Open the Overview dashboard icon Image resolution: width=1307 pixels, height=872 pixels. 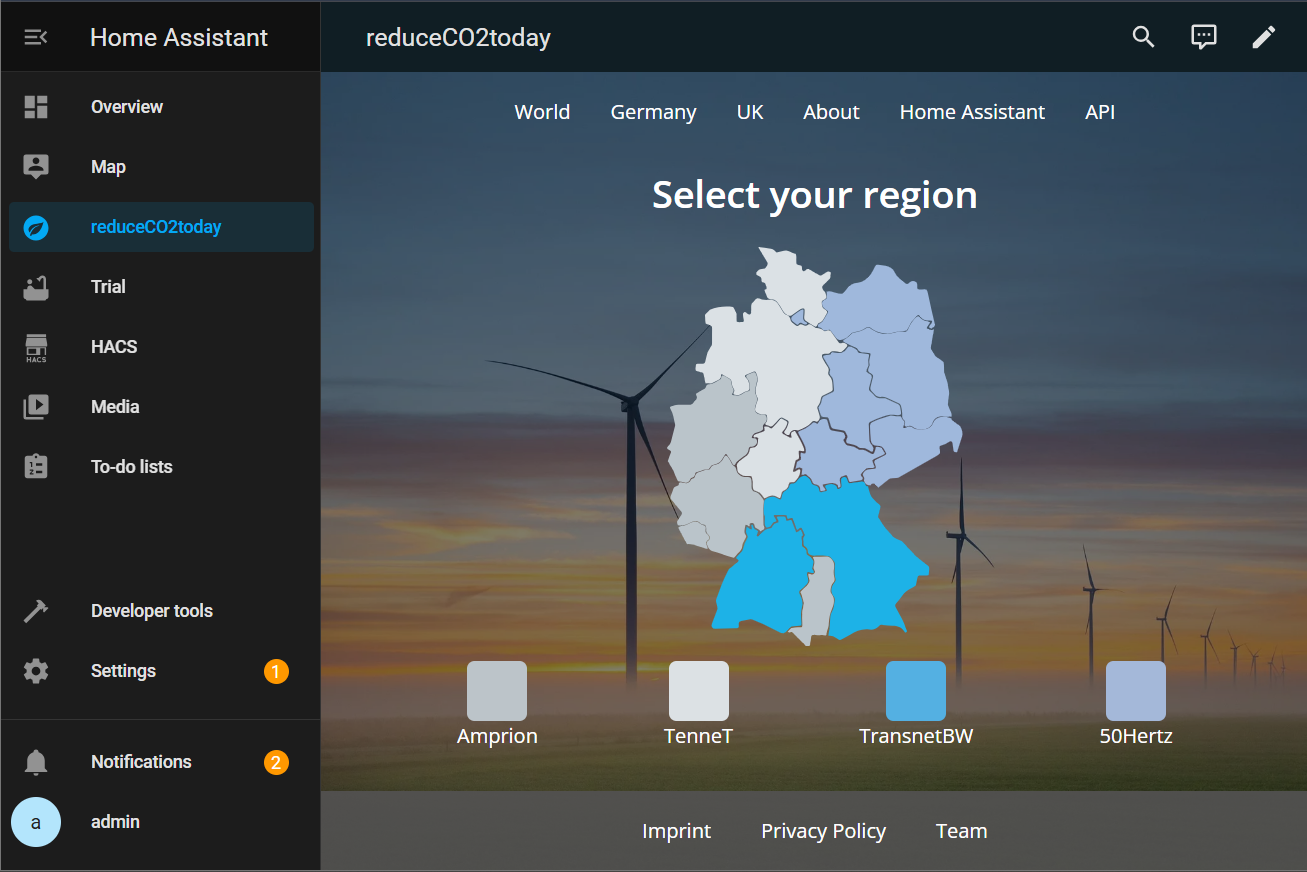(x=36, y=107)
